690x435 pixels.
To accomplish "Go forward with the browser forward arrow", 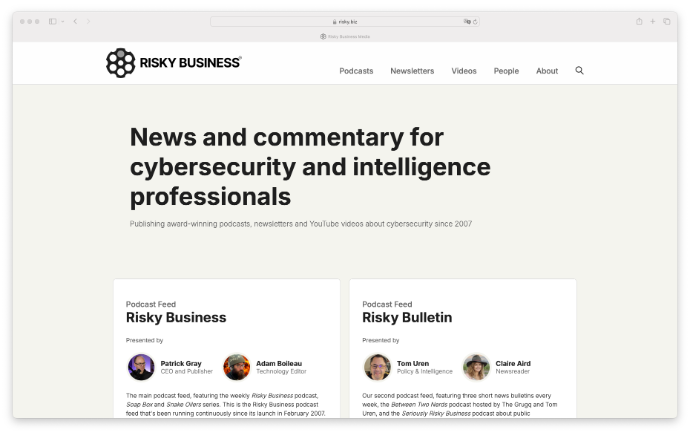I will click(88, 21).
